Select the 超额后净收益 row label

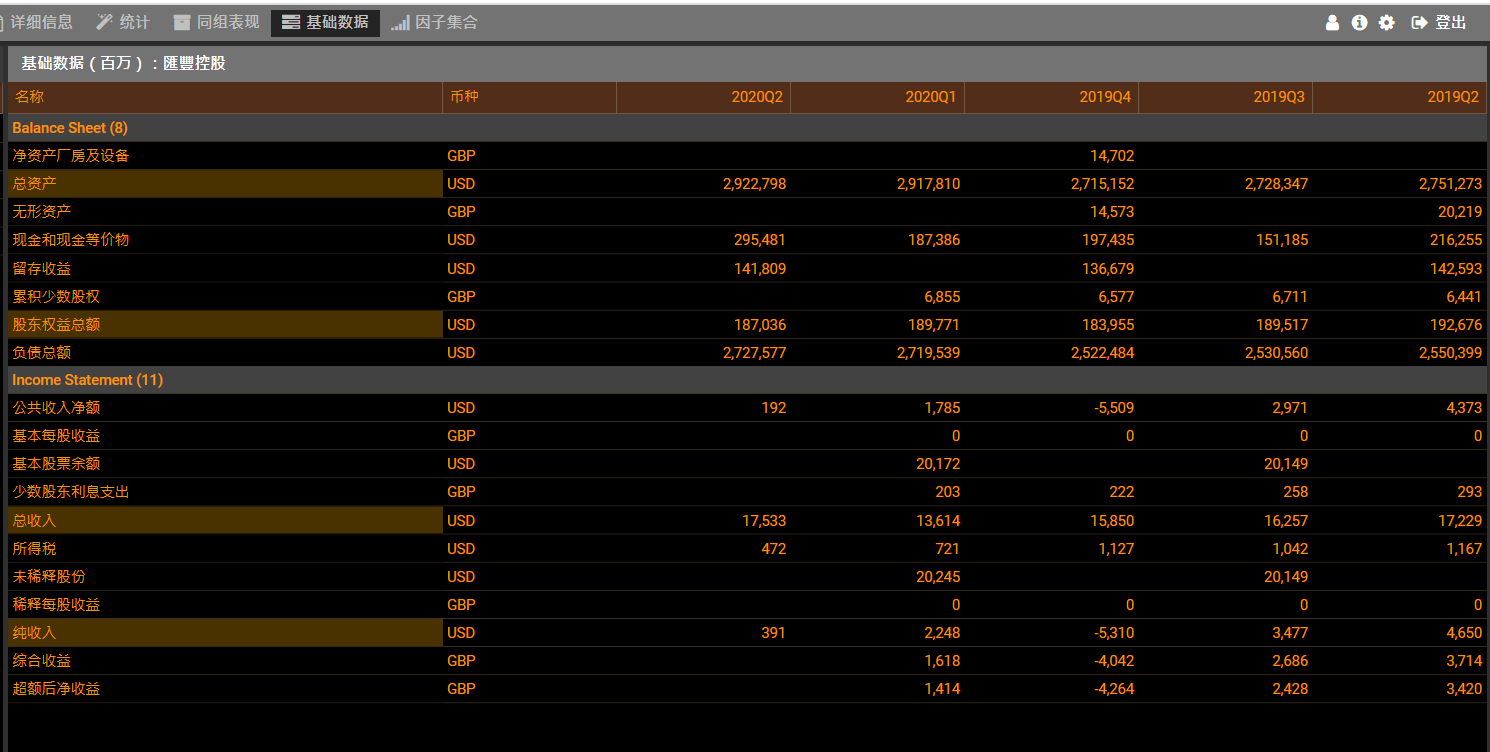point(56,689)
